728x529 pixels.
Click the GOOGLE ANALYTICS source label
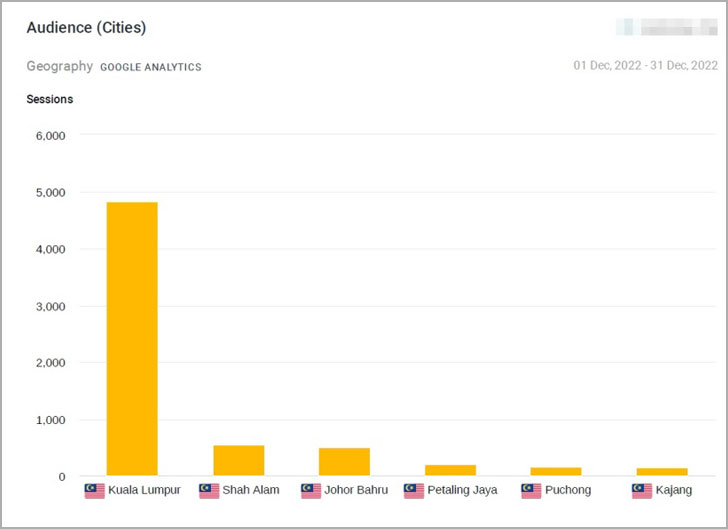coord(151,67)
